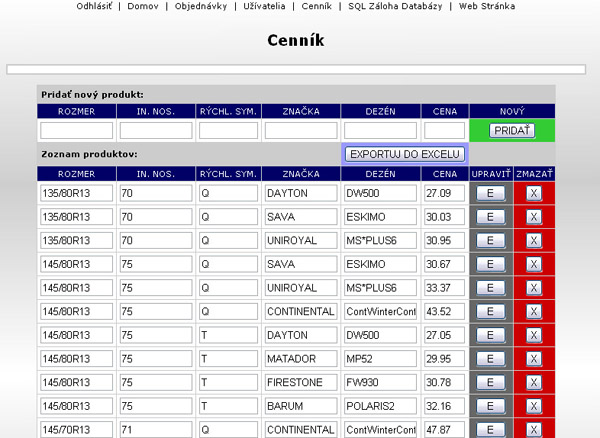This screenshot has height=438, width=600.
Task: Click the DEZÉN field containing MP52
Action: pos(380,359)
